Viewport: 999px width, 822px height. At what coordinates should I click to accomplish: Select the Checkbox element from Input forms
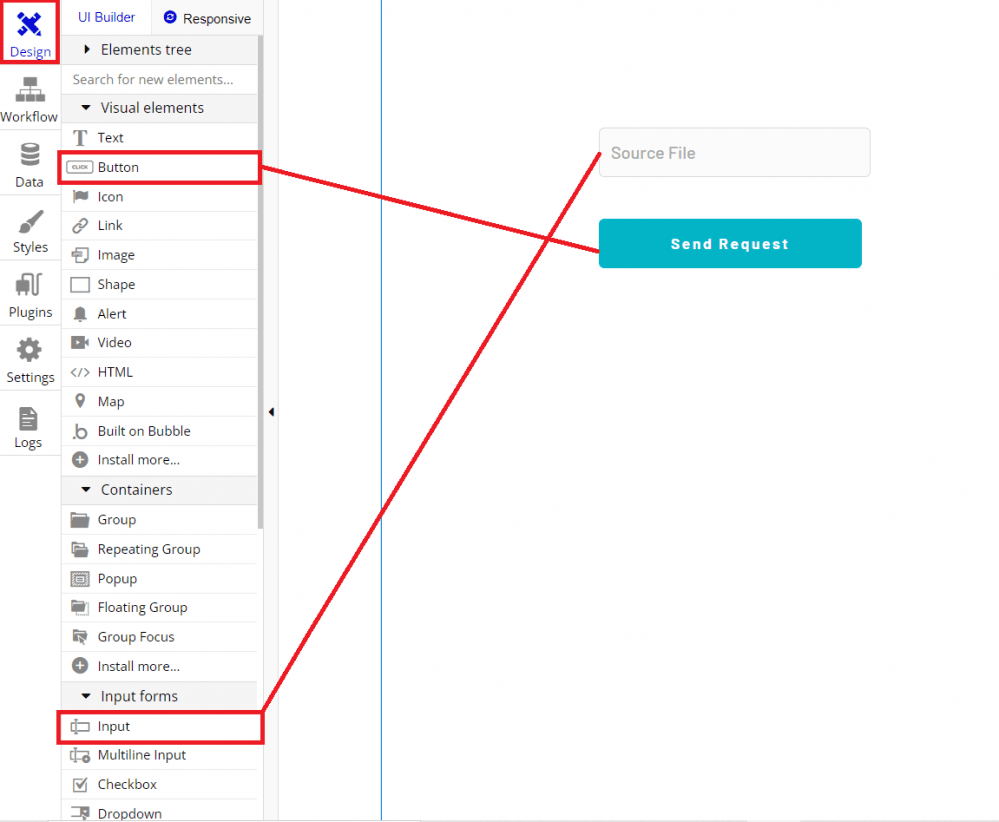(127, 785)
